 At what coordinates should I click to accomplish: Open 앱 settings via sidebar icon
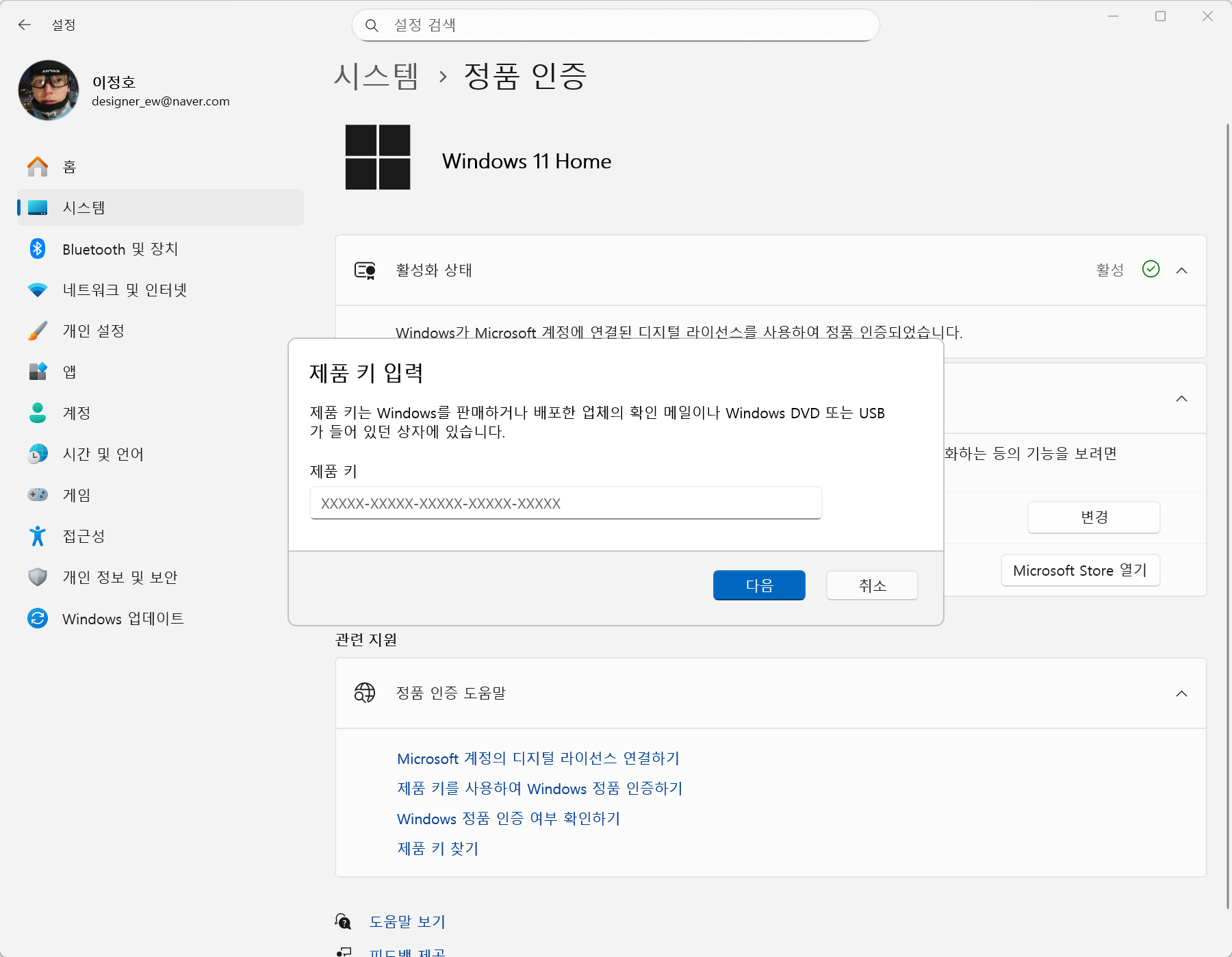[37, 372]
